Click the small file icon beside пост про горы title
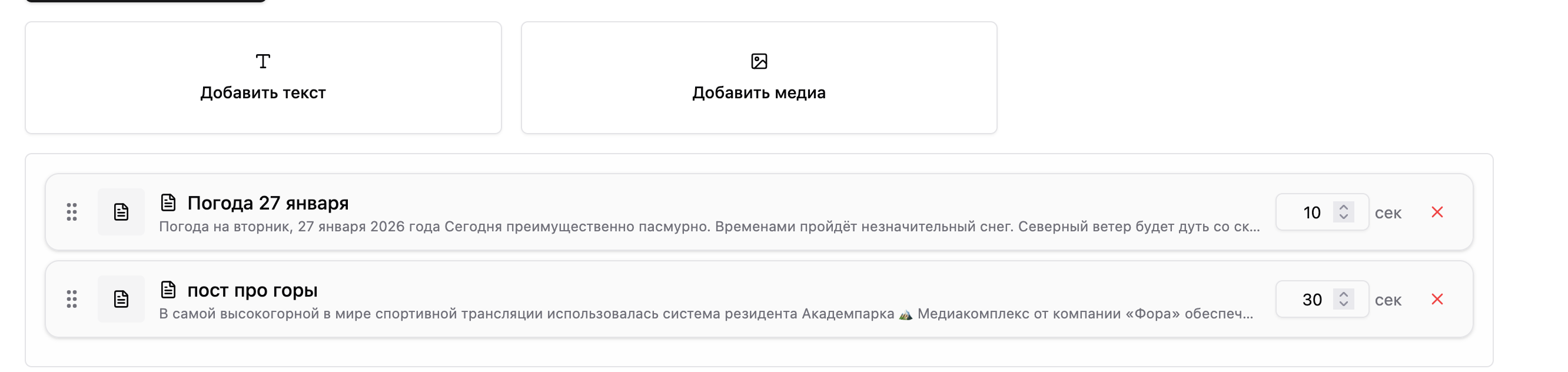The height and width of the screenshot is (372, 1568). pos(168,289)
